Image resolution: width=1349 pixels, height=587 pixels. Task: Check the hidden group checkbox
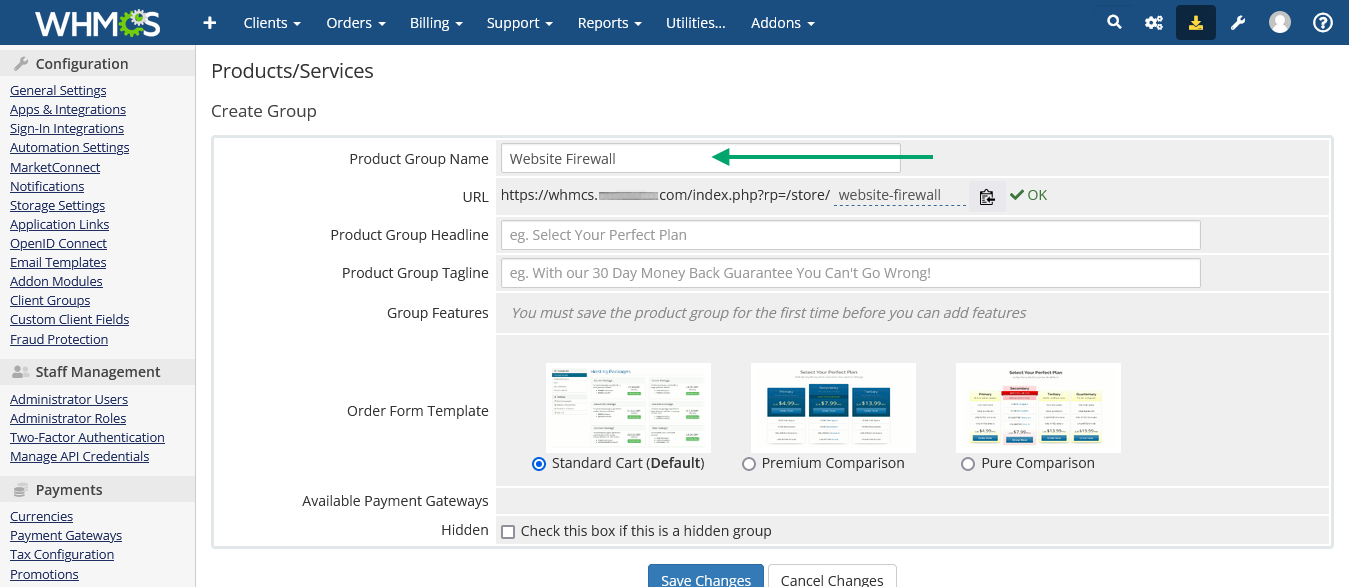pyautogui.click(x=508, y=532)
